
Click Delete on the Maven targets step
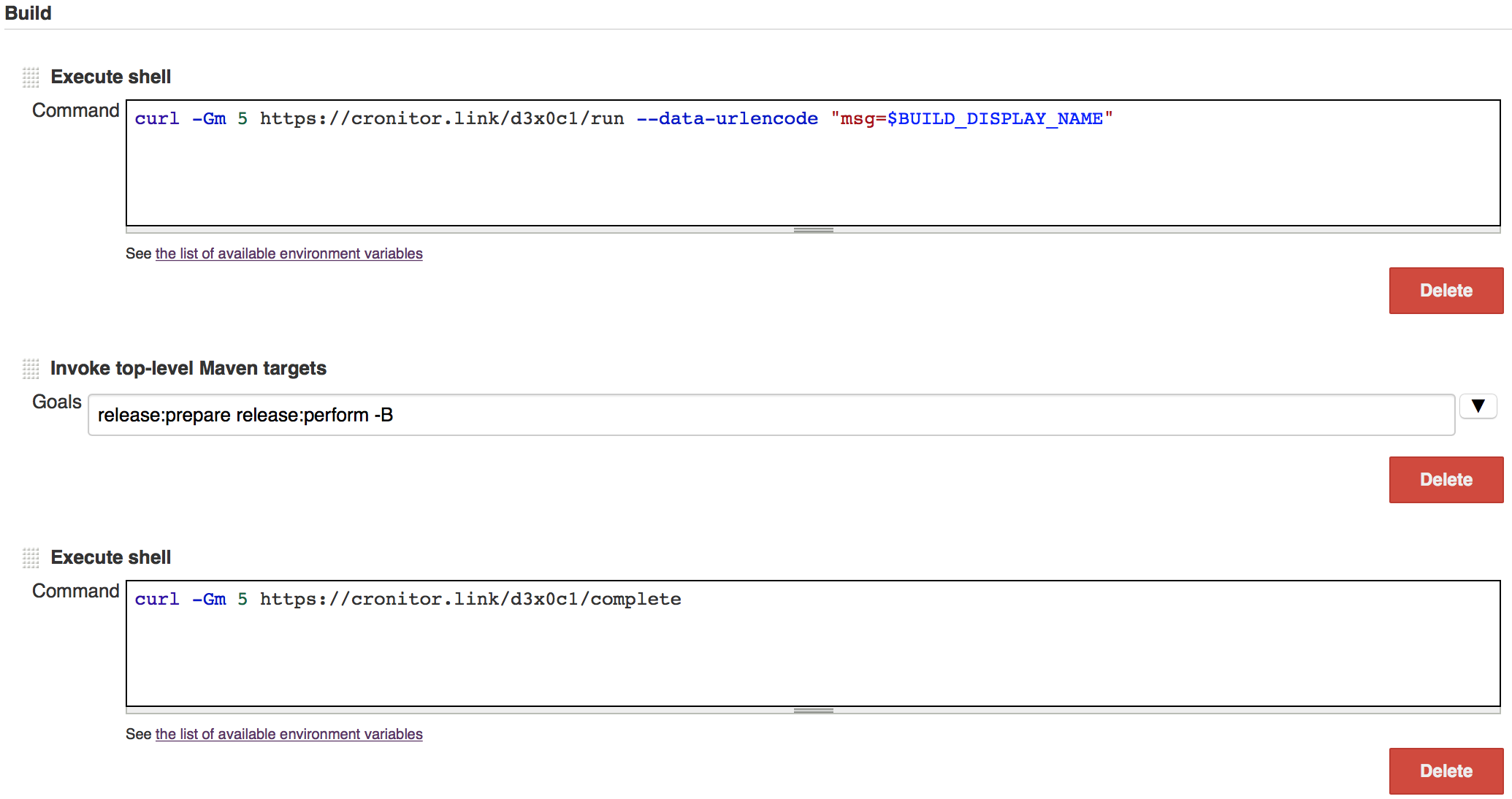tap(1446, 479)
